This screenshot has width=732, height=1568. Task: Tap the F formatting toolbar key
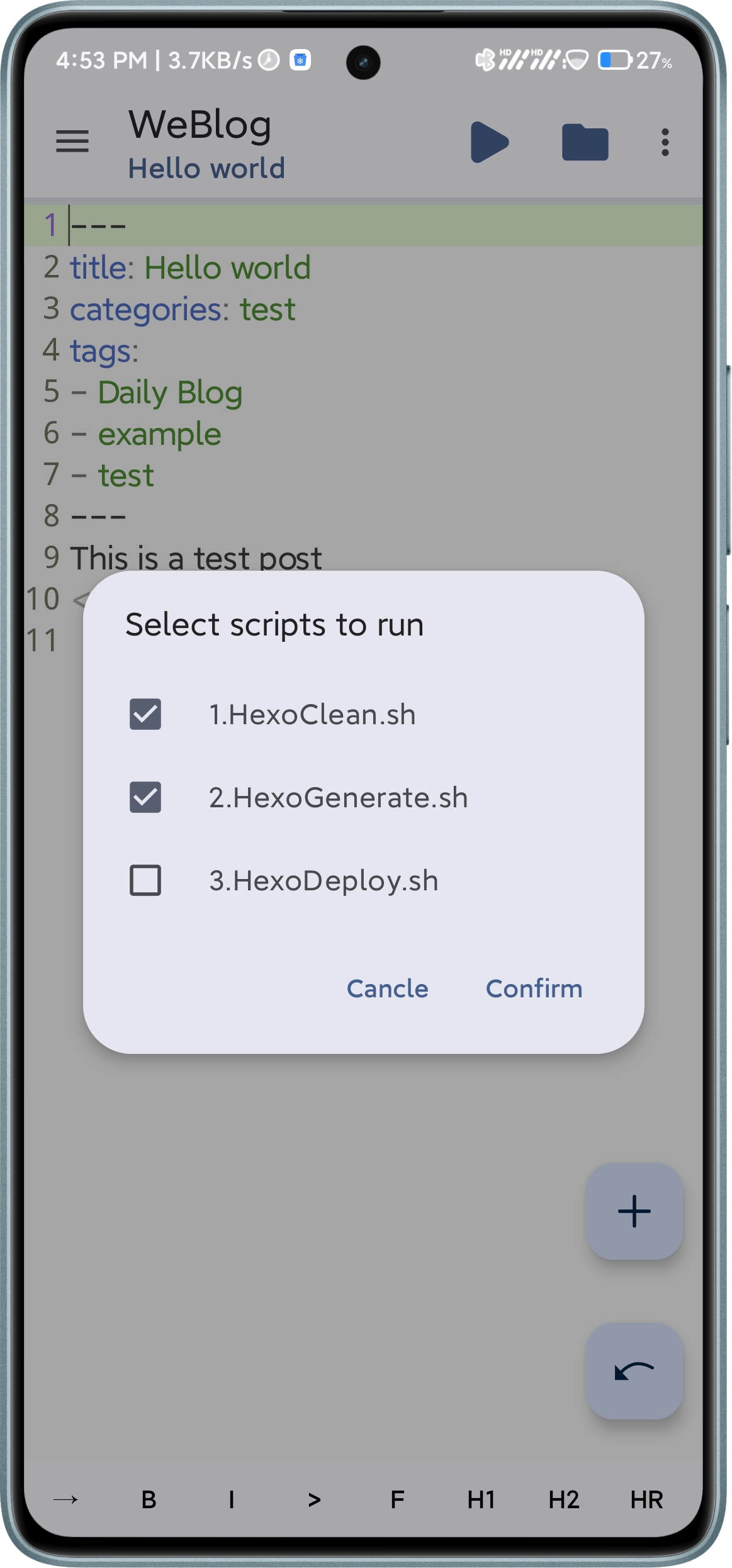397,1500
